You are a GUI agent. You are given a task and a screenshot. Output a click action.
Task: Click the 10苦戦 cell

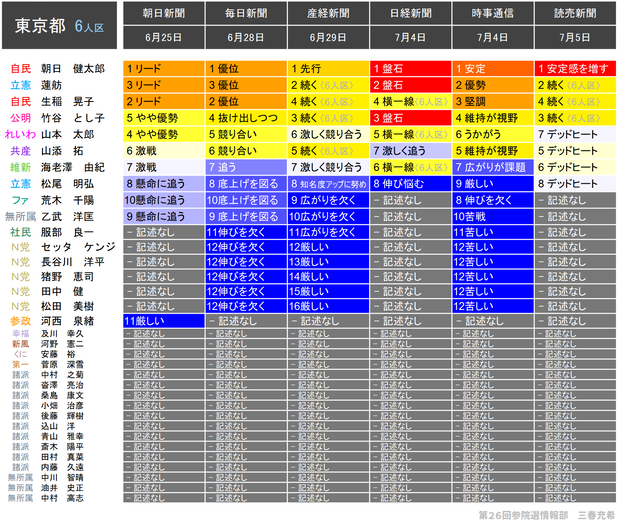pyautogui.click(x=493, y=216)
